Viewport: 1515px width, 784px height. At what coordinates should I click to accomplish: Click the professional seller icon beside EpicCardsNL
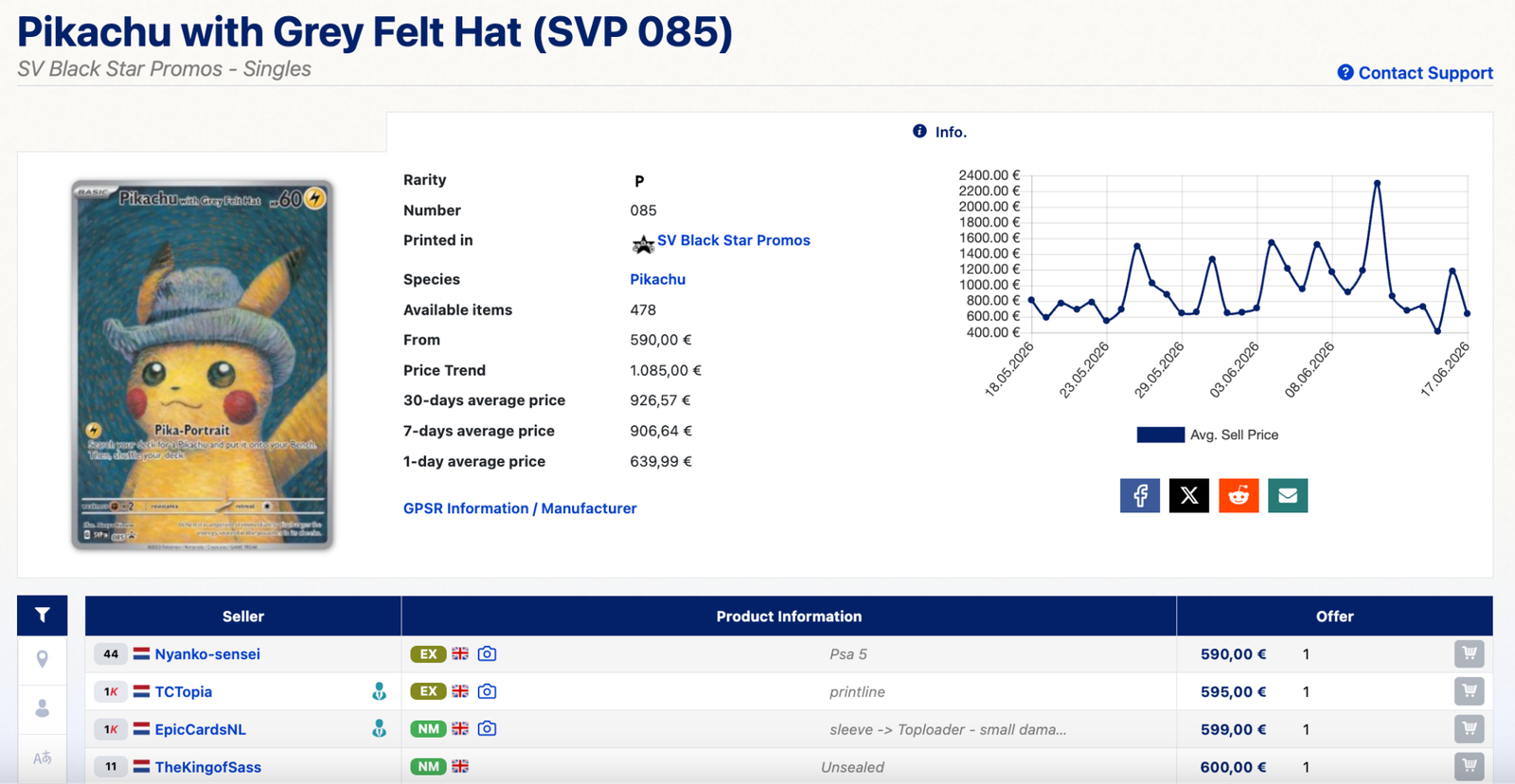[379, 728]
